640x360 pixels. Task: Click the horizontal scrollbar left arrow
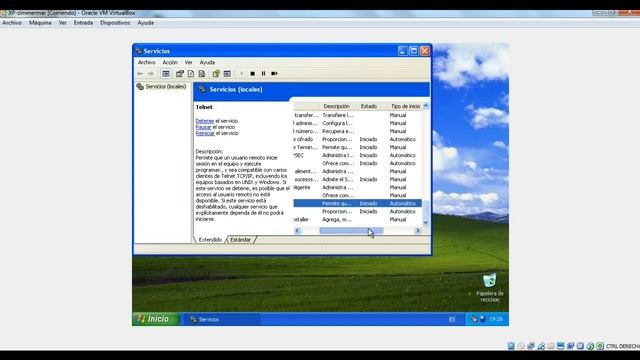pyautogui.click(x=298, y=231)
